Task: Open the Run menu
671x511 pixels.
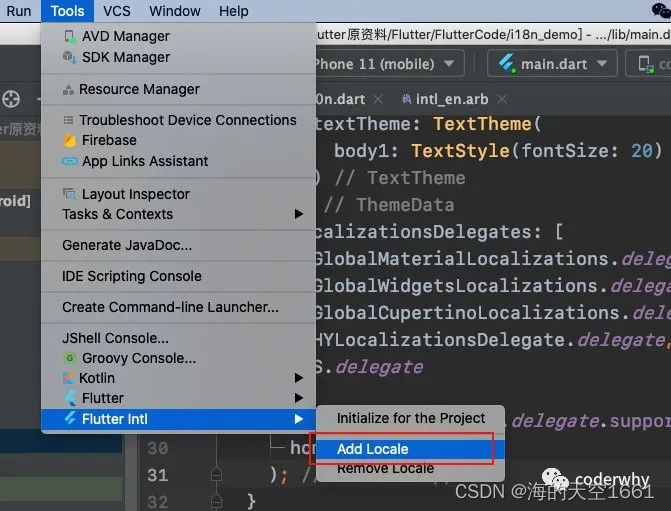Action: pyautogui.click(x=18, y=11)
